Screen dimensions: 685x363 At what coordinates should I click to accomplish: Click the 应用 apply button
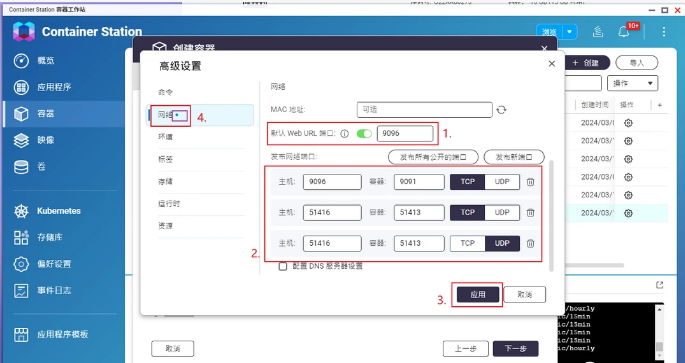pyautogui.click(x=478, y=295)
